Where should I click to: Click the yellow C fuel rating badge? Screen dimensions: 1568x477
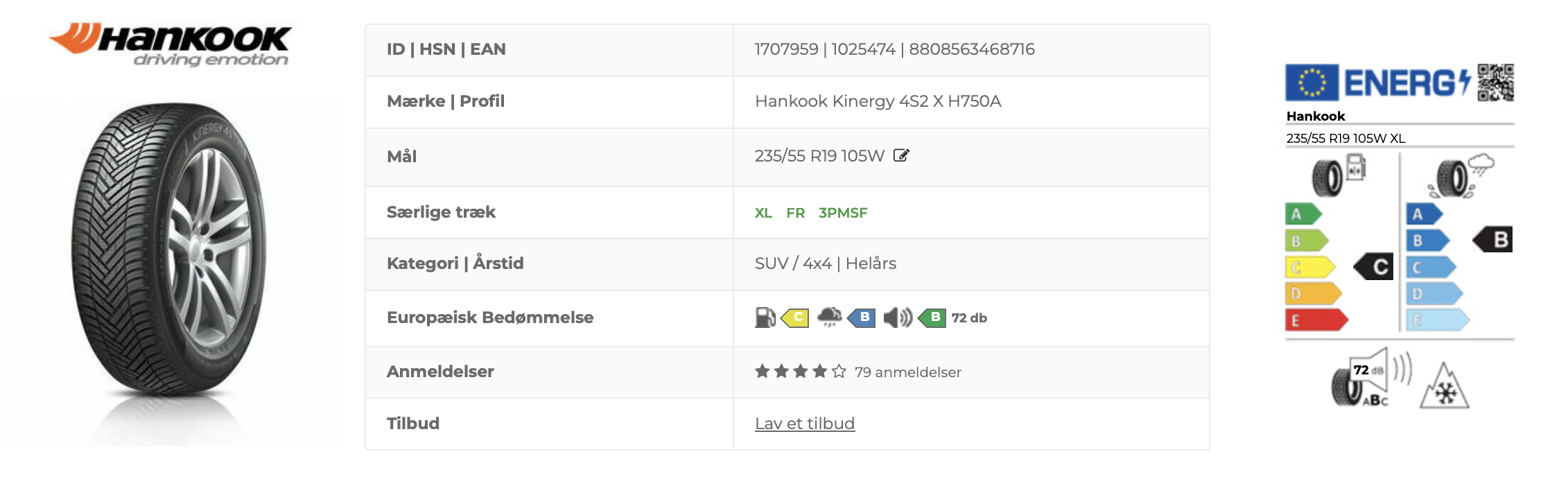(x=795, y=318)
